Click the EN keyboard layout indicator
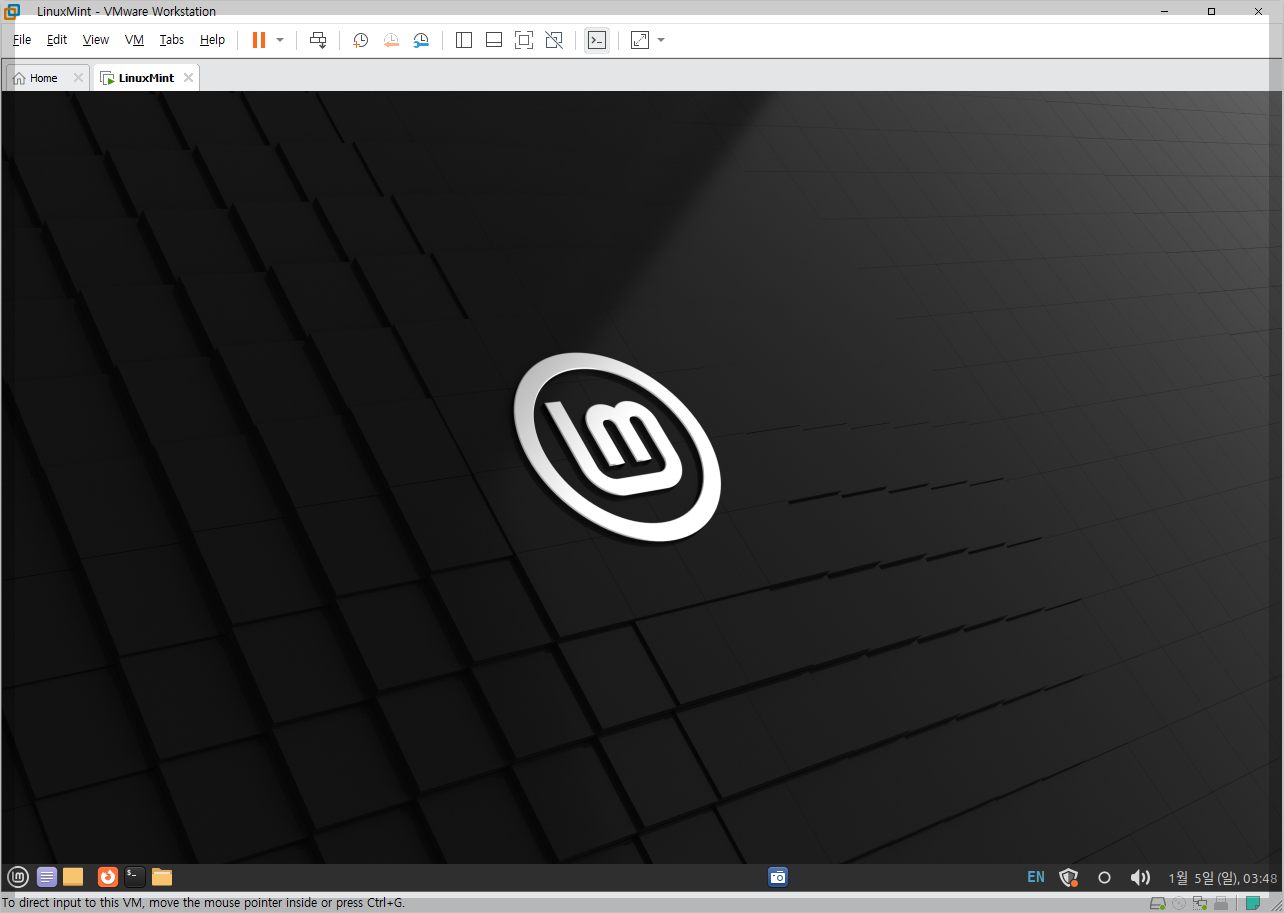 1036,877
